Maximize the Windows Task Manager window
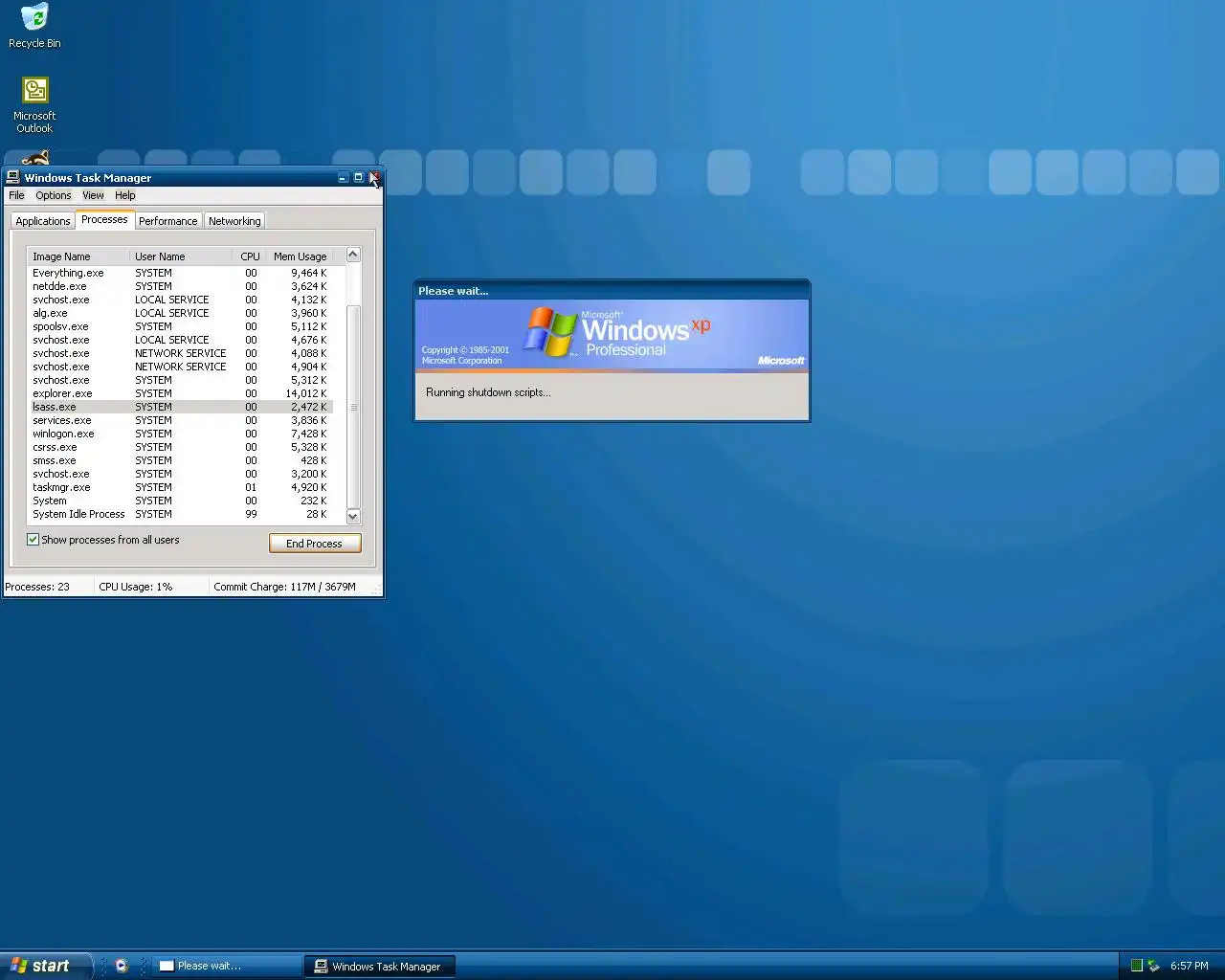 [358, 177]
